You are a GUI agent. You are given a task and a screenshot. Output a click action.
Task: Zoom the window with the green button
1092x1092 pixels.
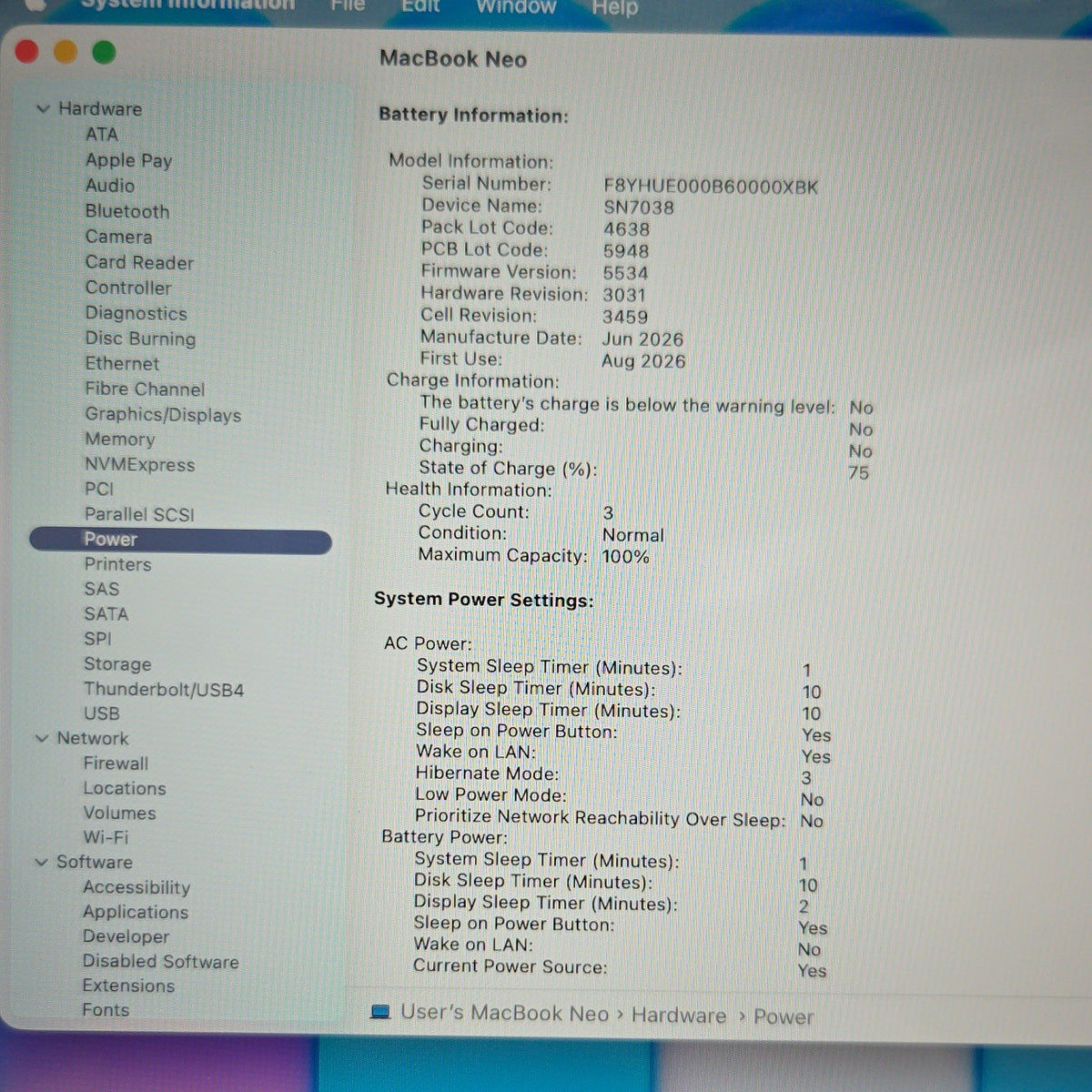tap(104, 53)
